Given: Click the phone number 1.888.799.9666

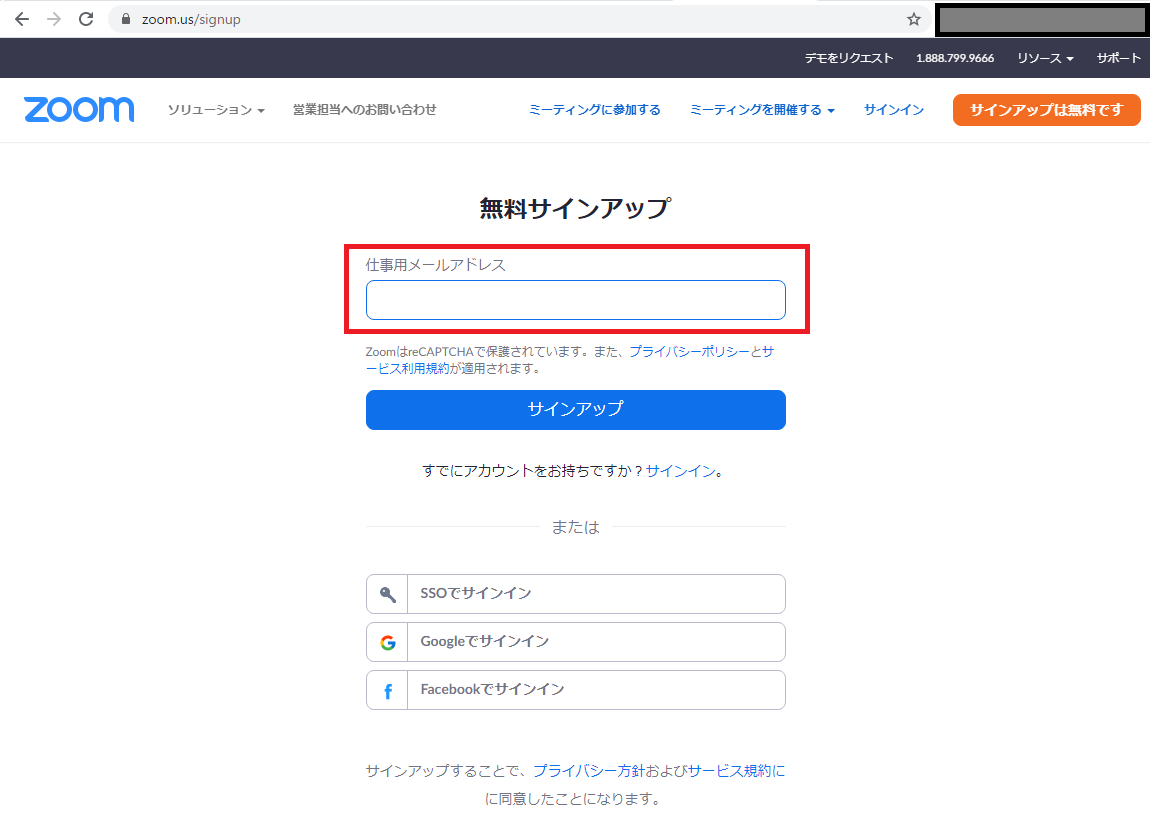Looking at the screenshot, I should 955,58.
